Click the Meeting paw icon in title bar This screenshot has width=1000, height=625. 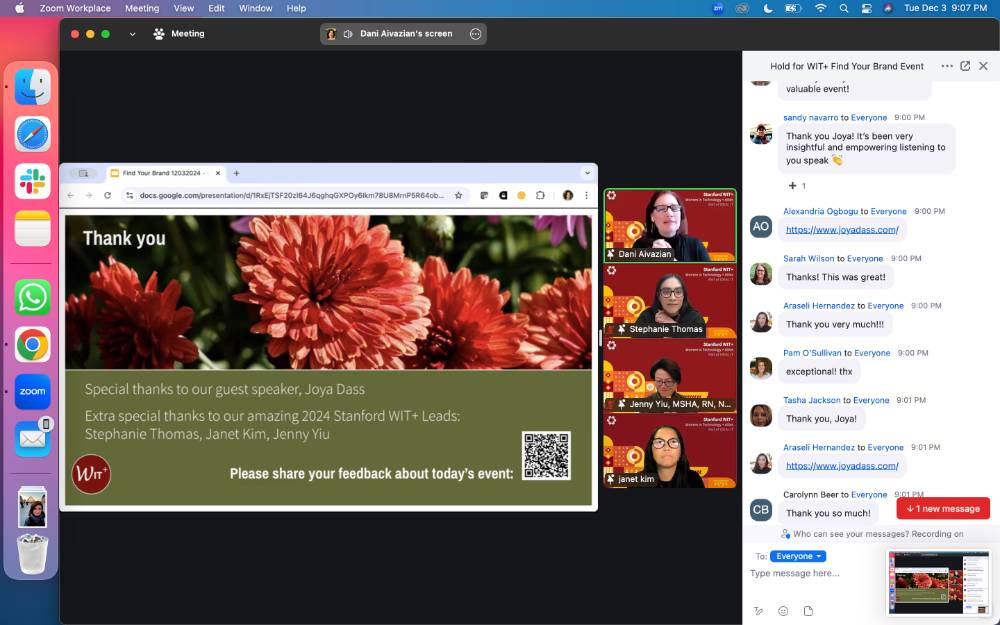(159, 34)
